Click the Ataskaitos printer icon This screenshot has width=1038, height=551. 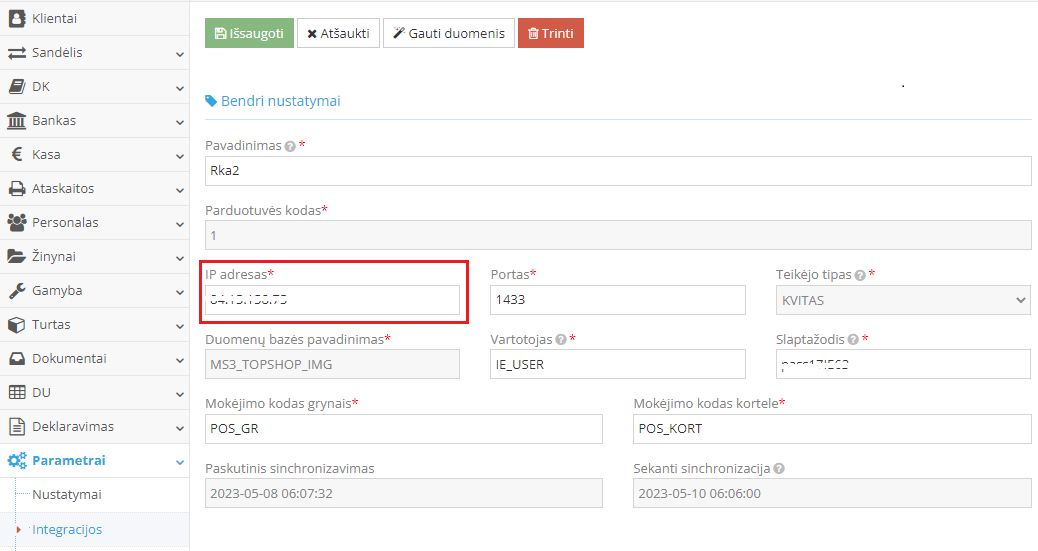(x=17, y=189)
